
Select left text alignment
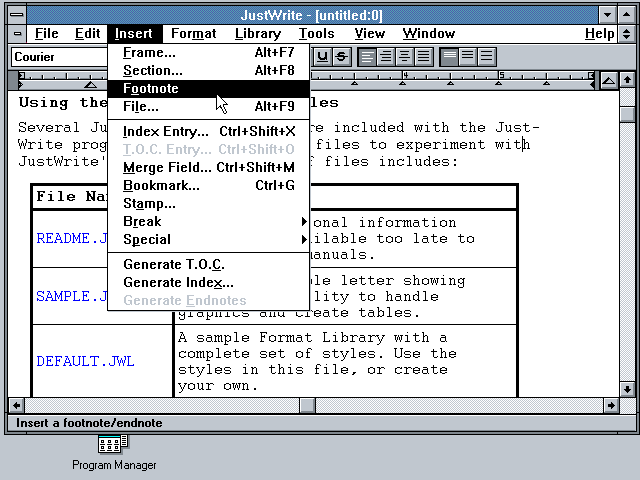(x=367, y=57)
